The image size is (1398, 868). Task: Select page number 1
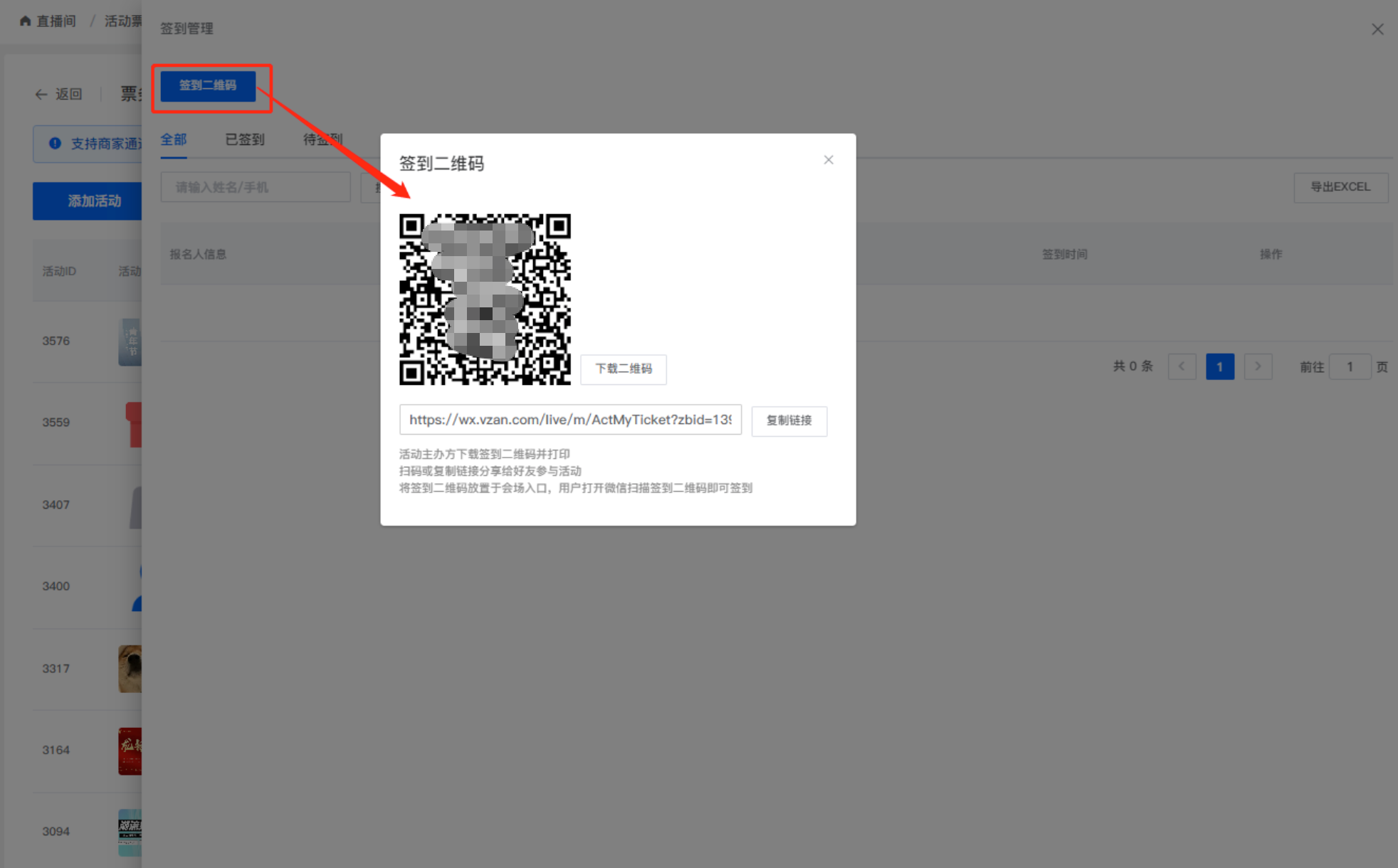pos(1219,366)
